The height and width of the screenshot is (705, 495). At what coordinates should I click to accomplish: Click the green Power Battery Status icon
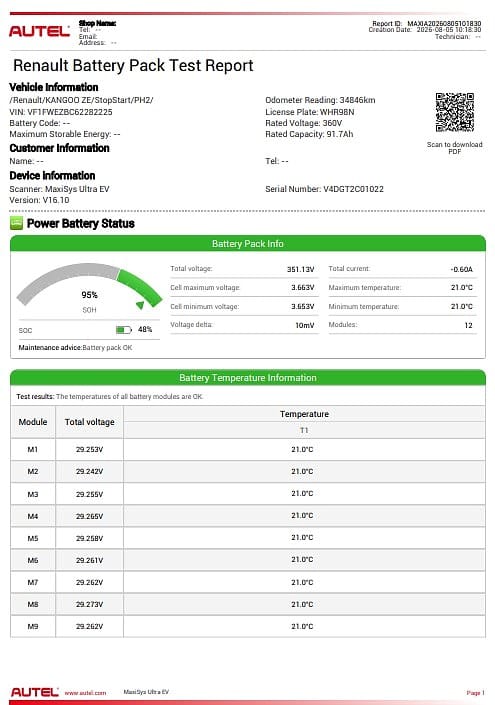pyautogui.click(x=16, y=223)
